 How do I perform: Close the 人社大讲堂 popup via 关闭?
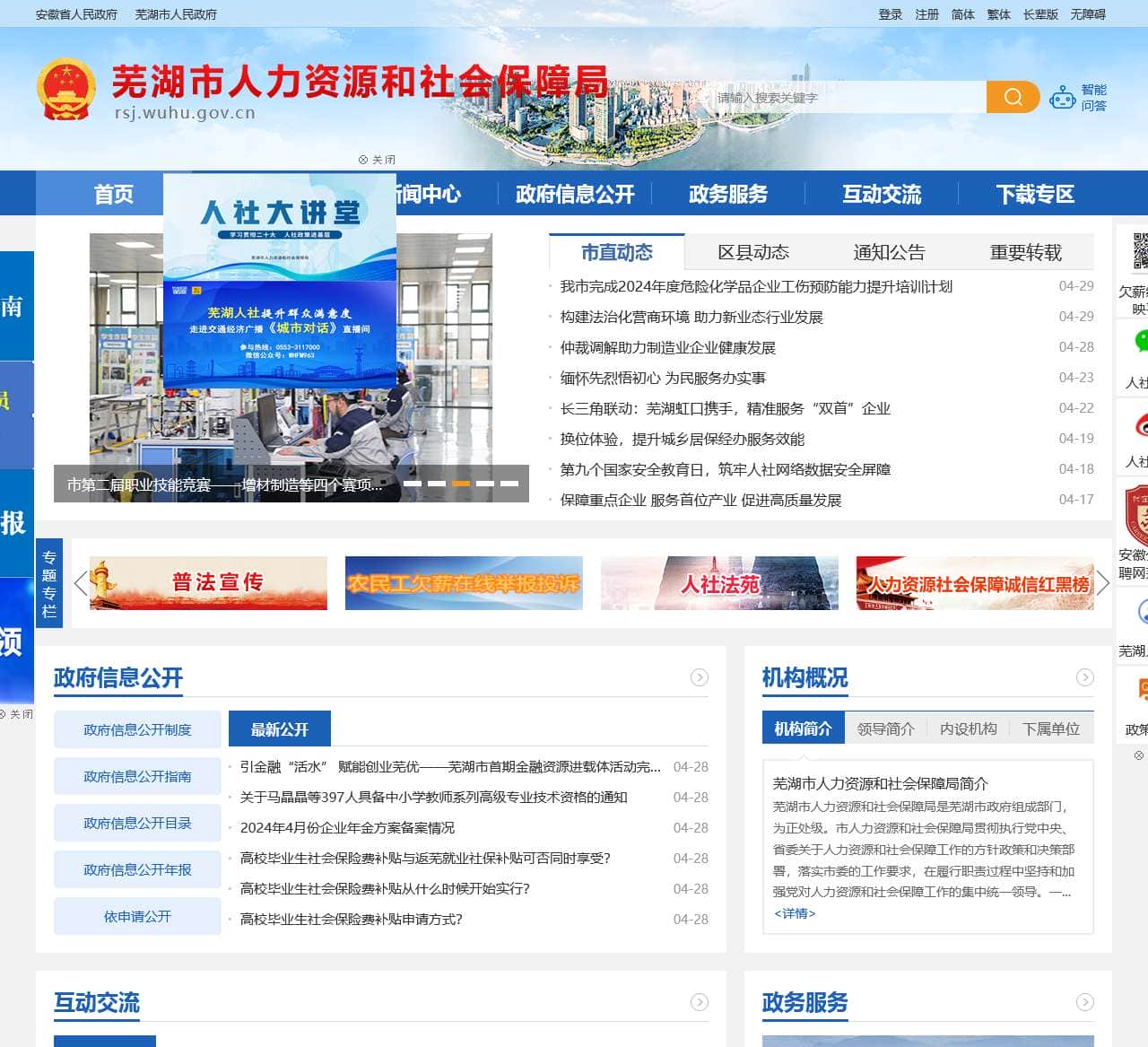point(377,160)
